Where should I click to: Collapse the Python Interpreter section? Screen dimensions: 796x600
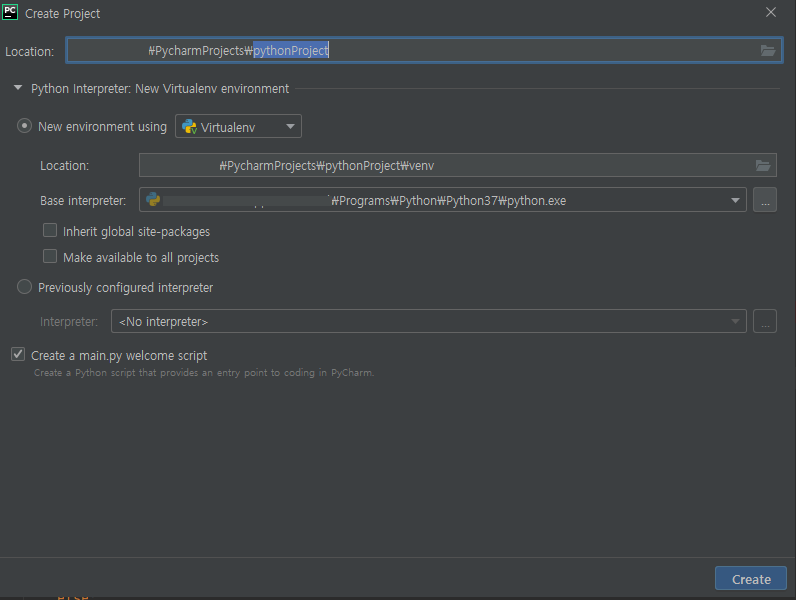pos(18,88)
